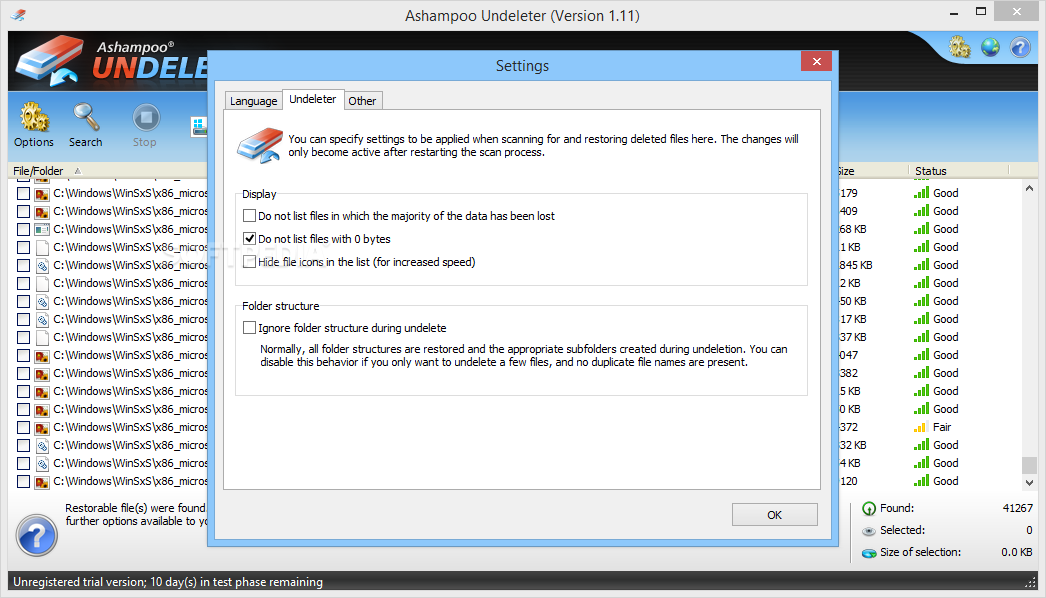Select the Undeleter tab

coord(313,99)
